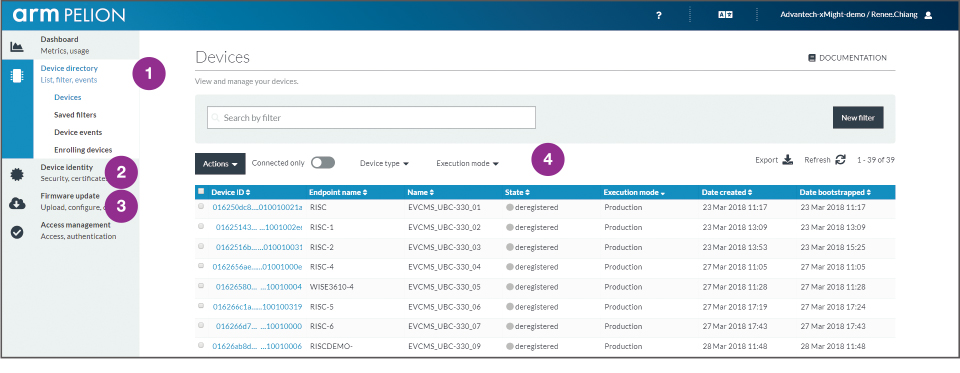Click the Export label

767,160
